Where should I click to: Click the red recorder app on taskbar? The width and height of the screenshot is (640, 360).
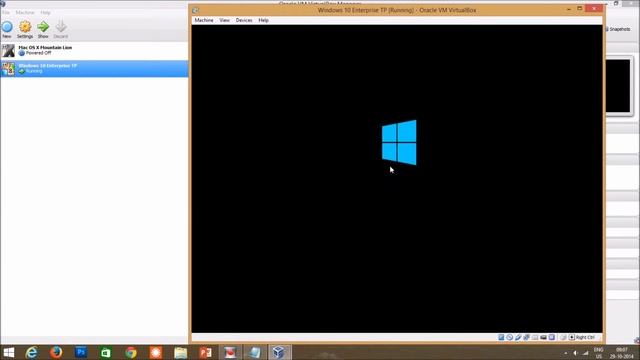coord(230,352)
